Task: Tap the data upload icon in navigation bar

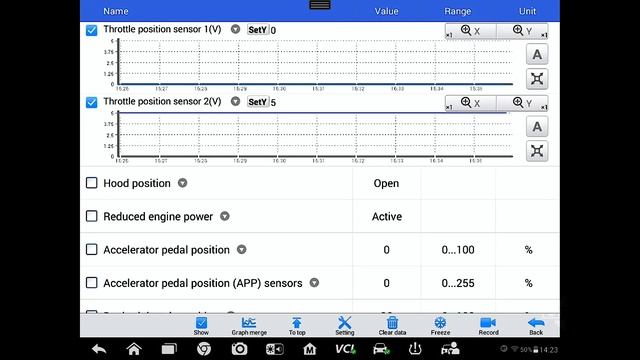Action: click(x=415, y=349)
